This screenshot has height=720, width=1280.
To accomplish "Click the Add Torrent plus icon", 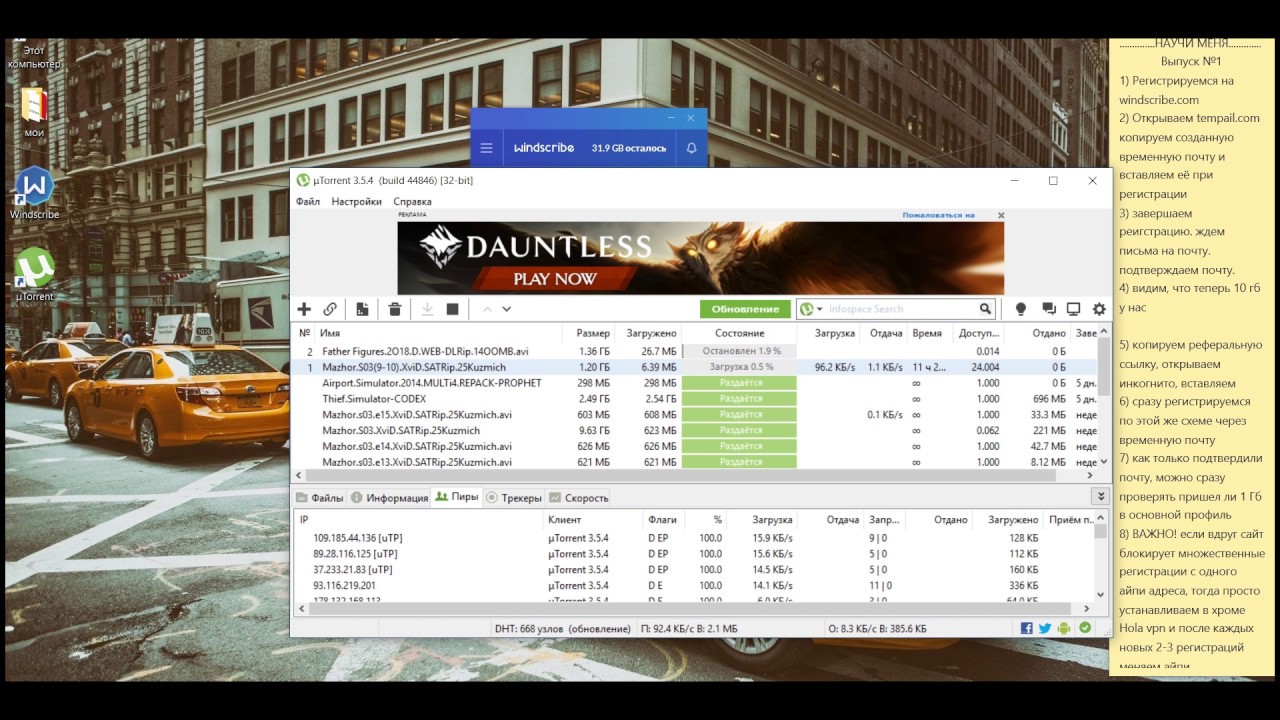I will tap(304, 309).
